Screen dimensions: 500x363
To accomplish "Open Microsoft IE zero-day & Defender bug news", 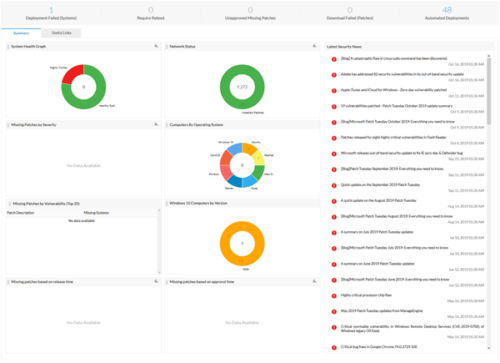I will [402, 153].
